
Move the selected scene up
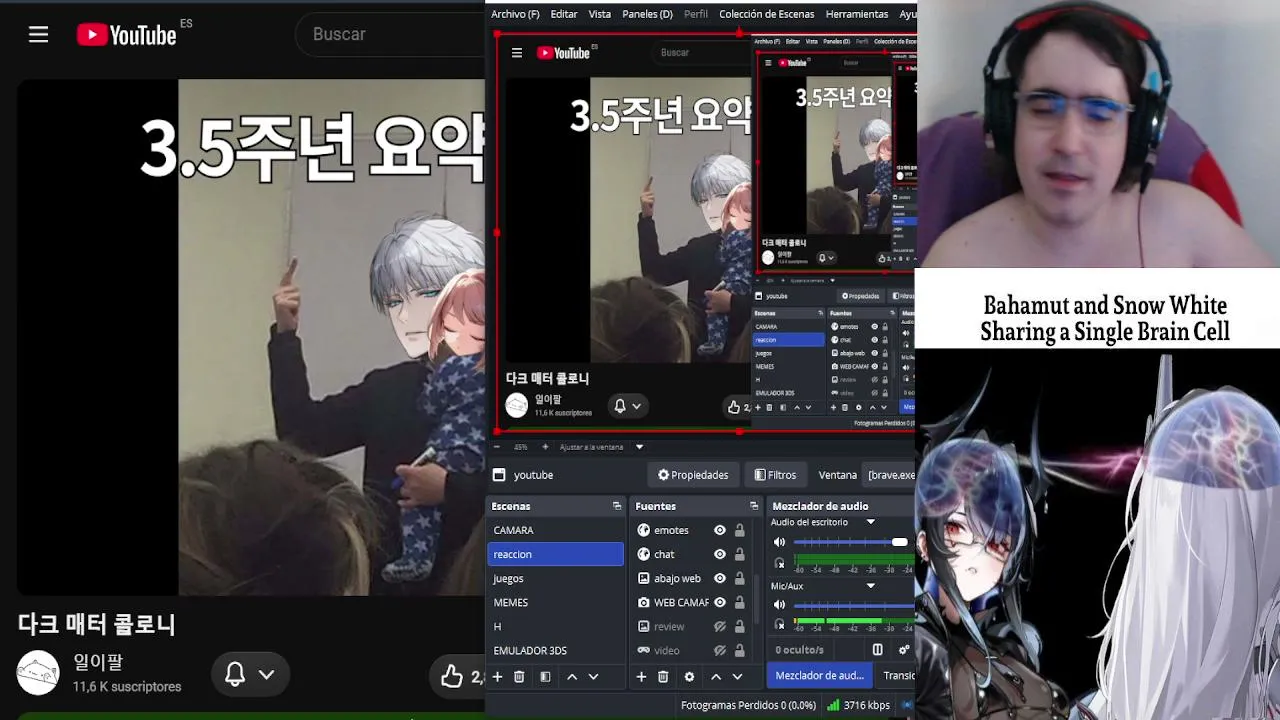click(572, 677)
